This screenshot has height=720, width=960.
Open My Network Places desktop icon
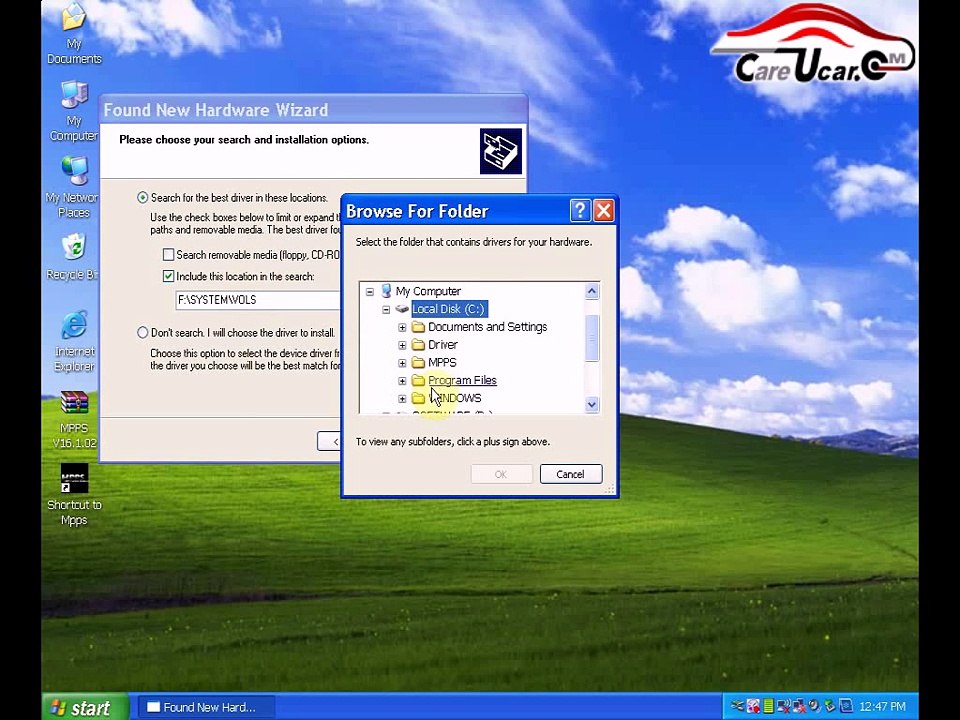72,187
